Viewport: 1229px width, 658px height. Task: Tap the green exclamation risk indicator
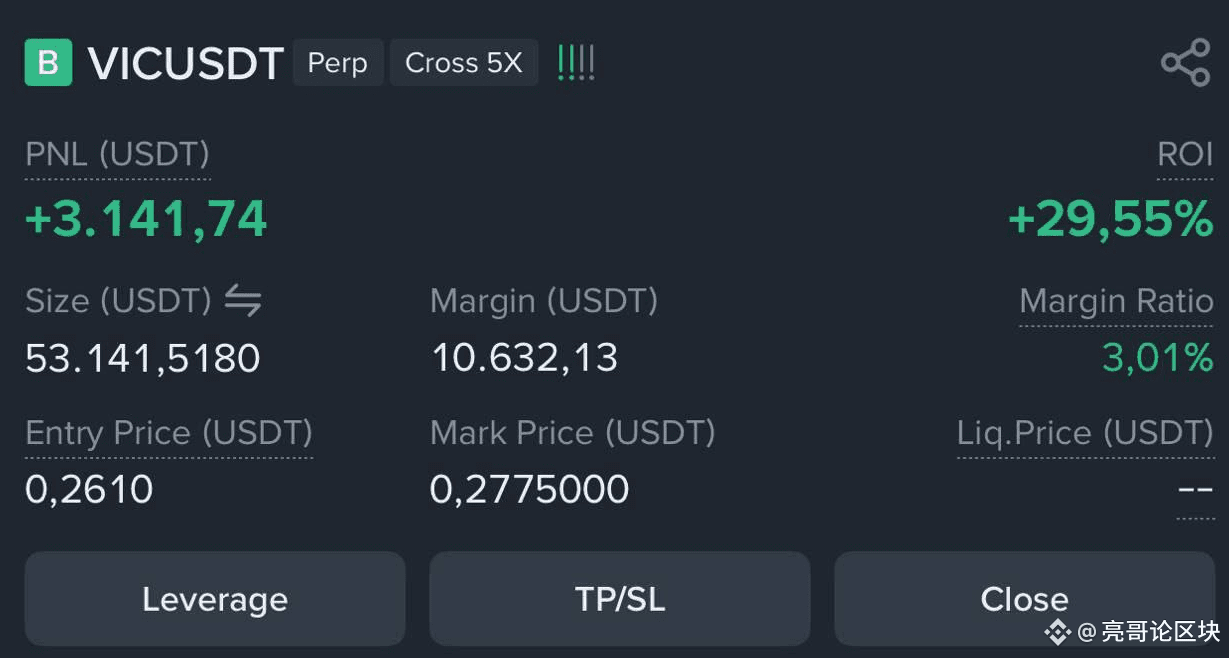point(576,63)
